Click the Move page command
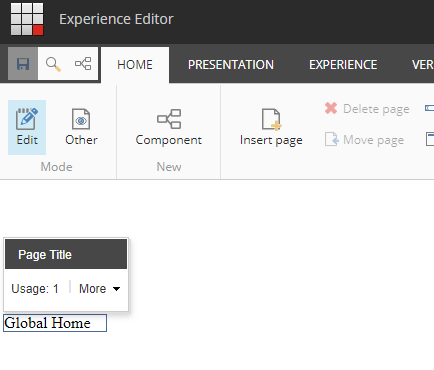The image size is (434, 370). tap(364, 140)
